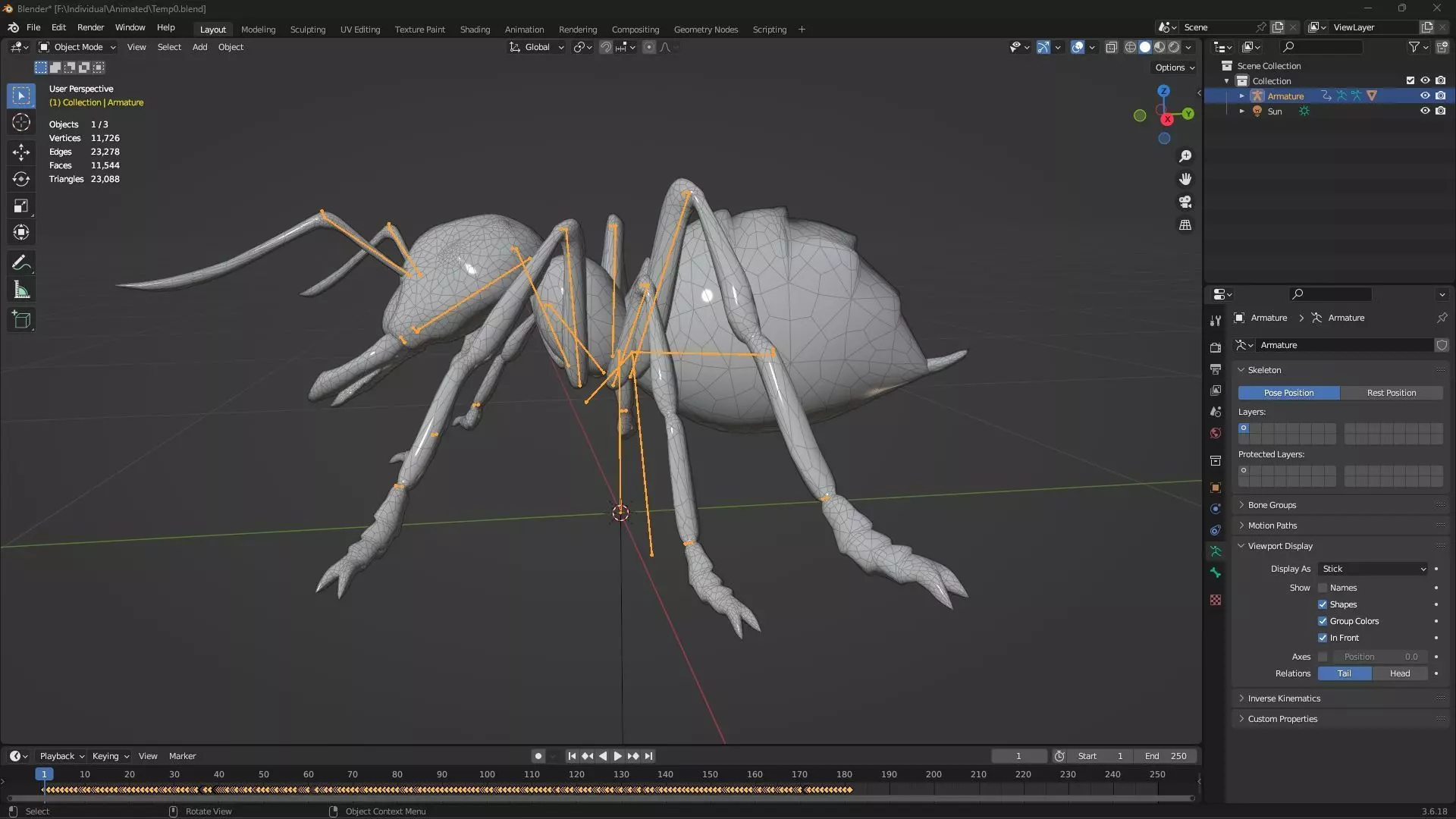Expand the Armature tree item in outliner

1241,96
